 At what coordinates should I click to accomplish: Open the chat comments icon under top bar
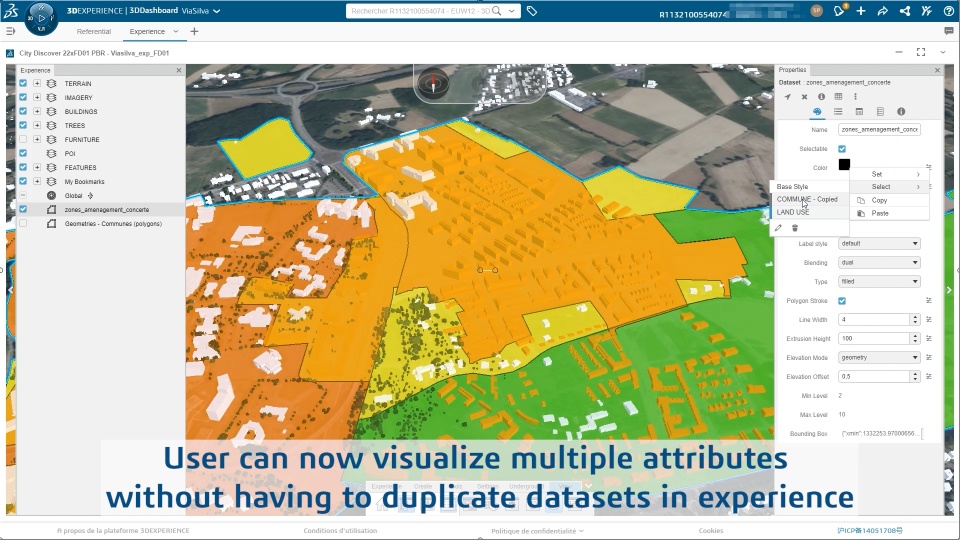click(949, 31)
